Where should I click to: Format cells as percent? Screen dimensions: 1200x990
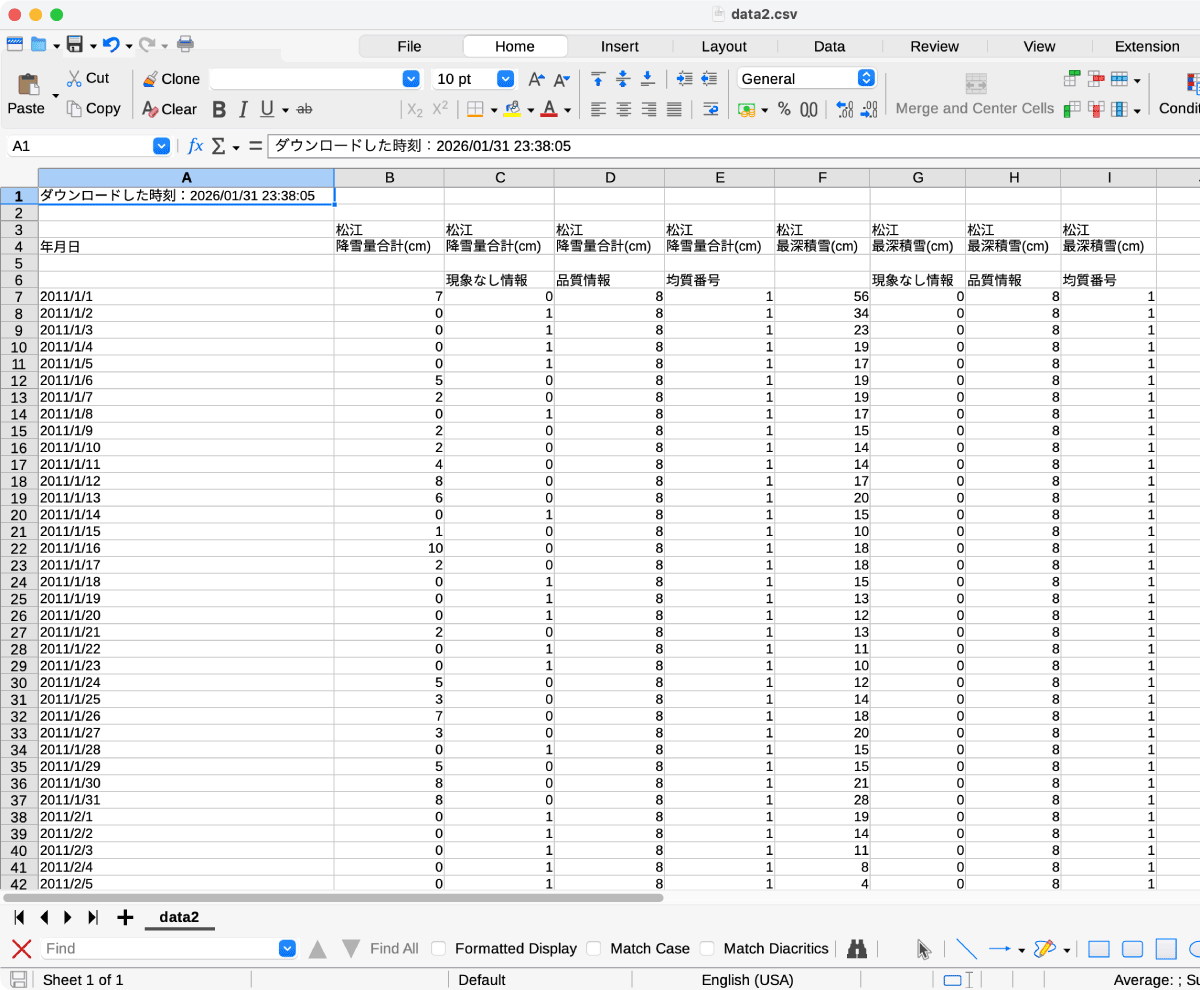(784, 109)
